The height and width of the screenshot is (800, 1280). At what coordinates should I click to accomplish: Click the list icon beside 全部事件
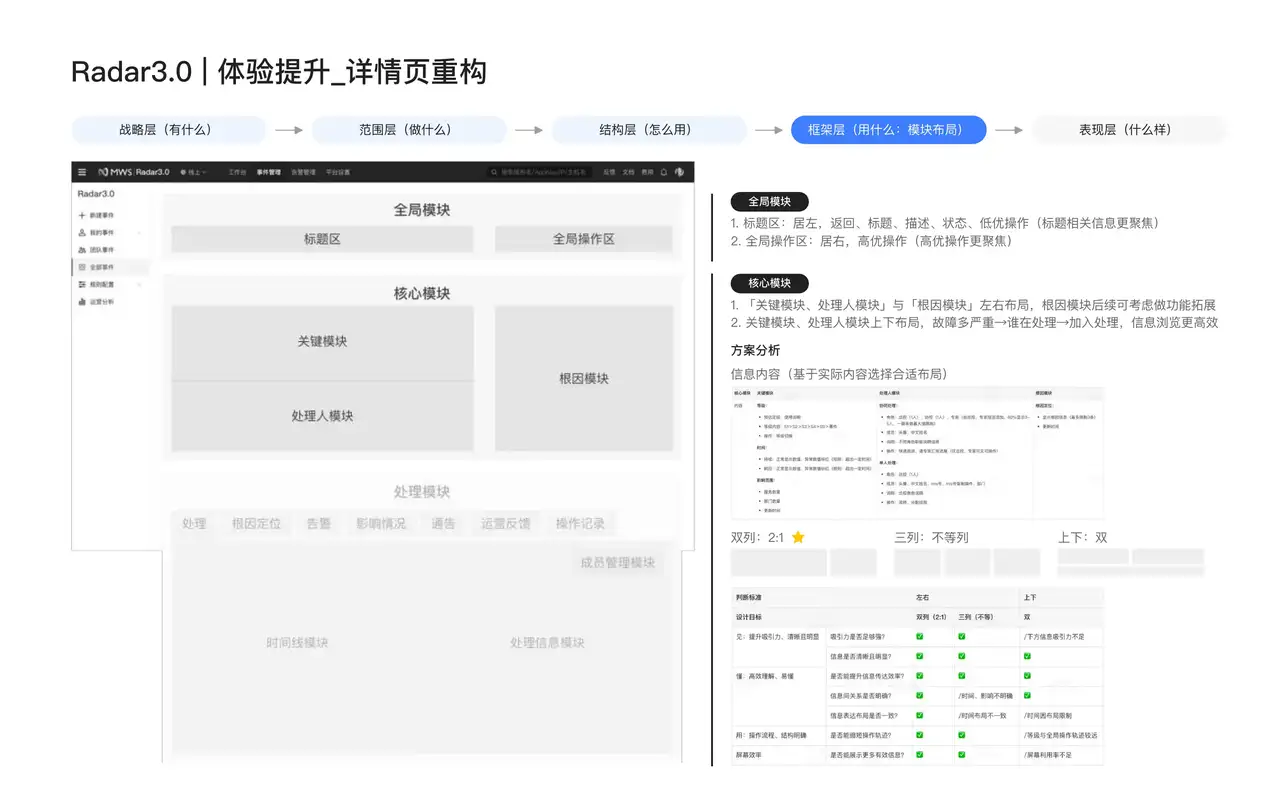pyautogui.click(x=82, y=267)
